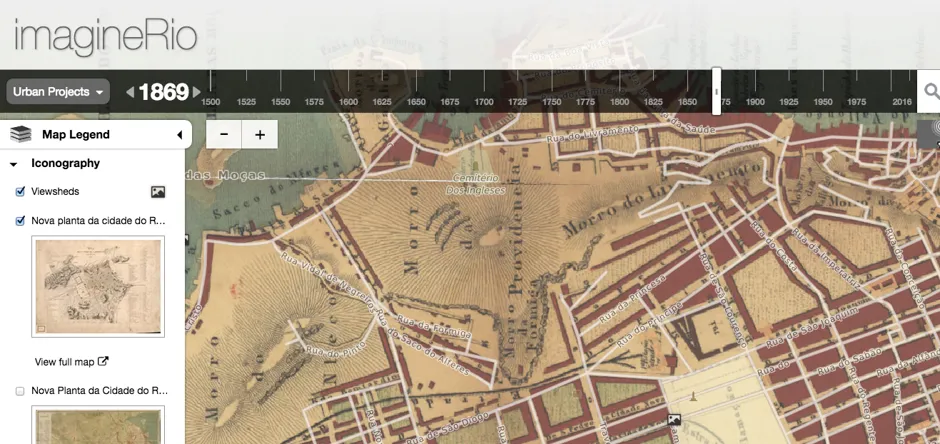
Task: Click the Rua do Principe street label
Action: (x=649, y=325)
